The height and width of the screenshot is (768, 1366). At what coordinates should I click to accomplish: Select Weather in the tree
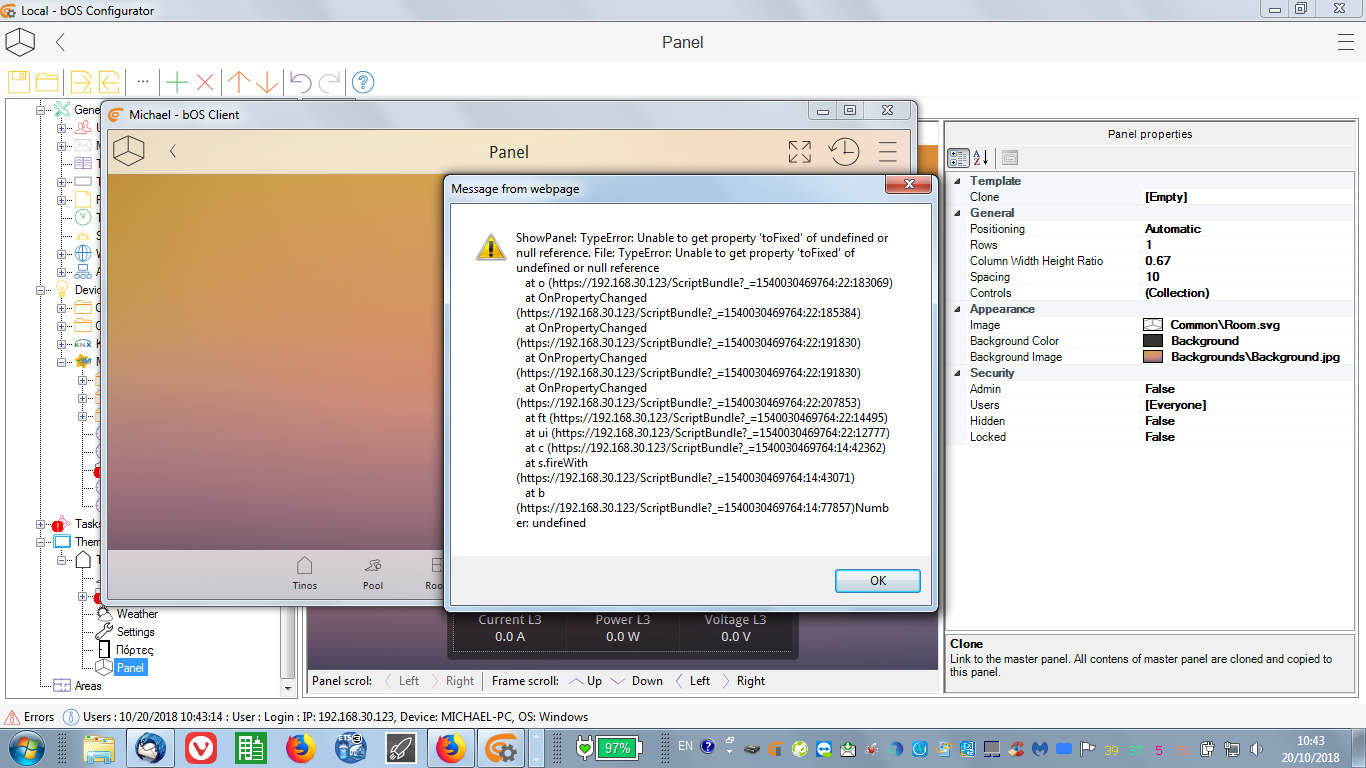tap(137, 614)
